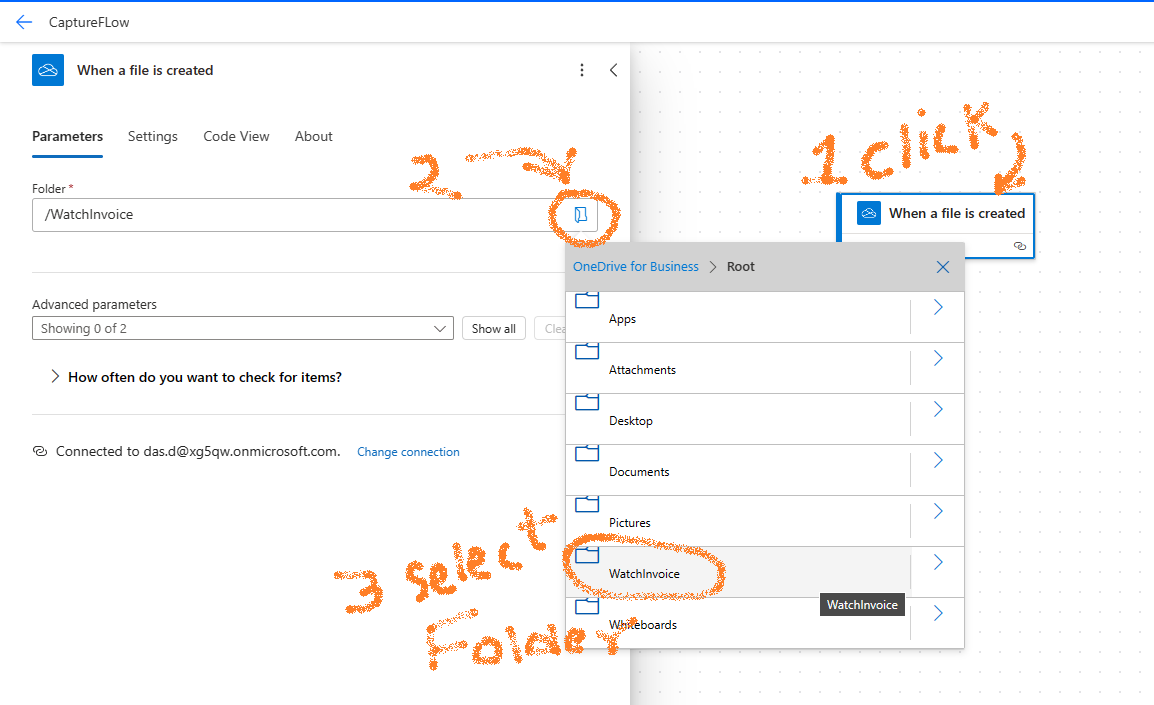This screenshot has height=705, width=1154.
Task: Select the When a file is created canvas card
Action: coord(937,225)
